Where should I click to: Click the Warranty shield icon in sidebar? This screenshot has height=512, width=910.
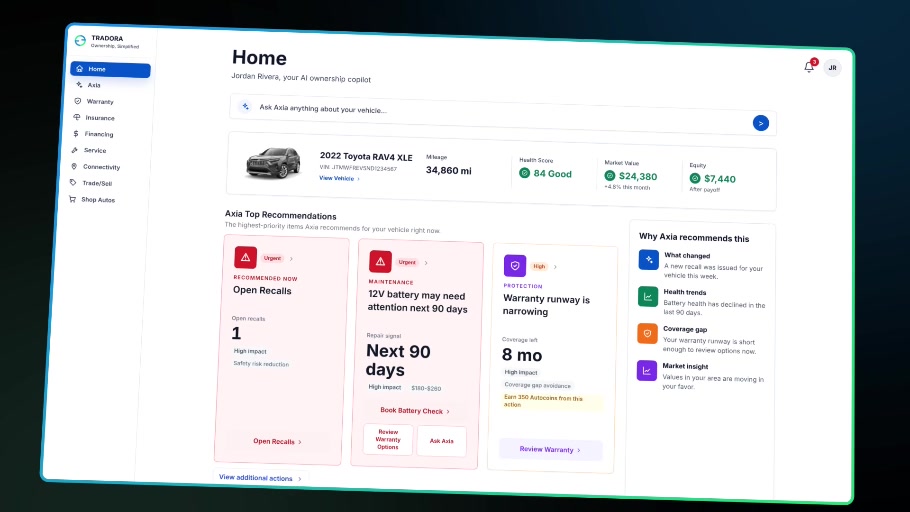78,101
